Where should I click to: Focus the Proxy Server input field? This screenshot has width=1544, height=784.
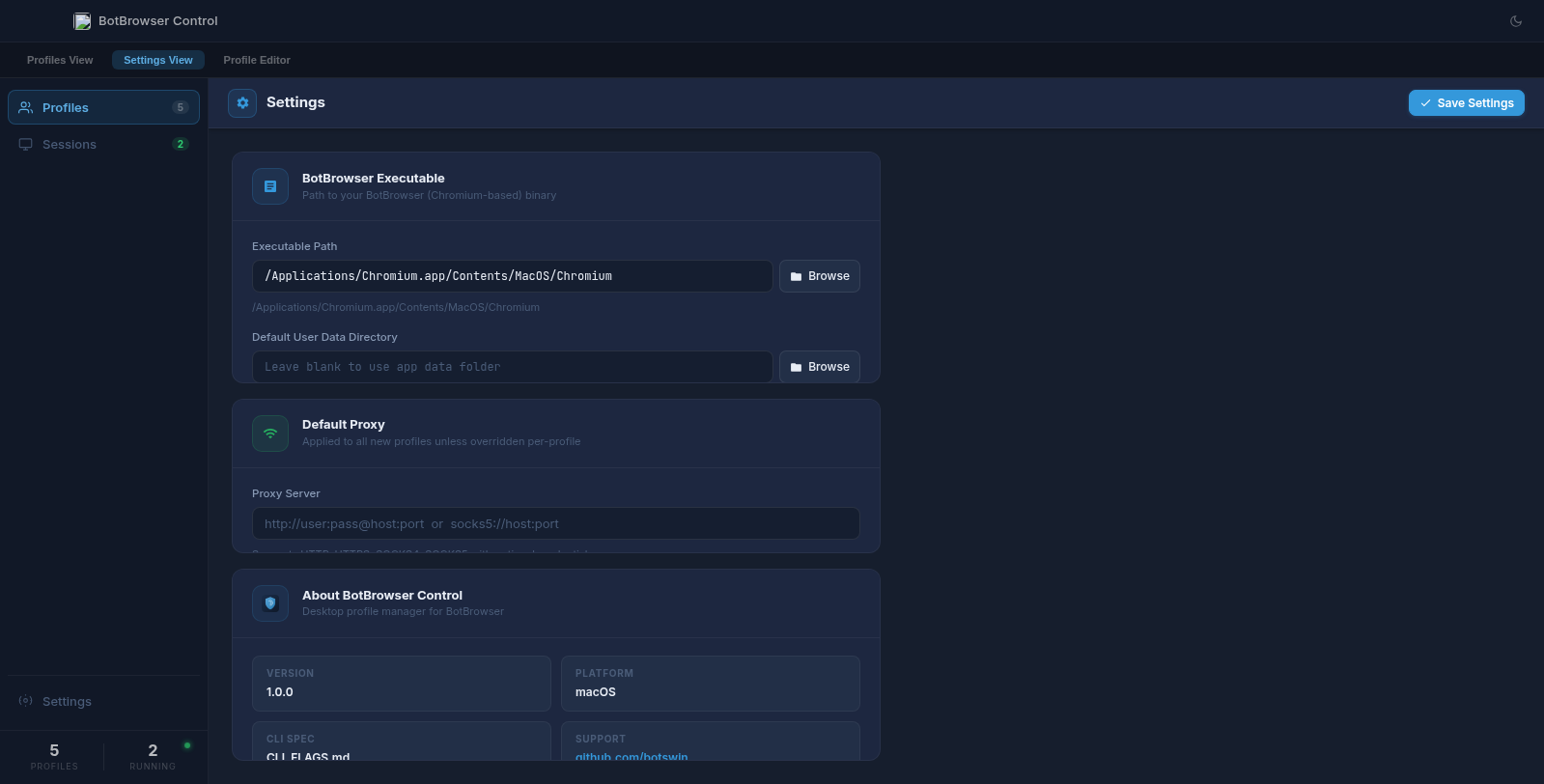556,523
